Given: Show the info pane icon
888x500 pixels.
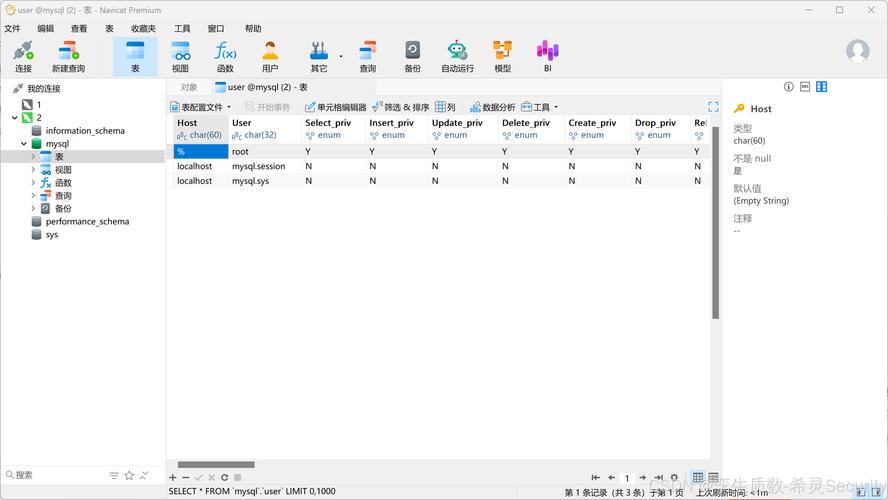Looking at the screenshot, I should [x=788, y=87].
